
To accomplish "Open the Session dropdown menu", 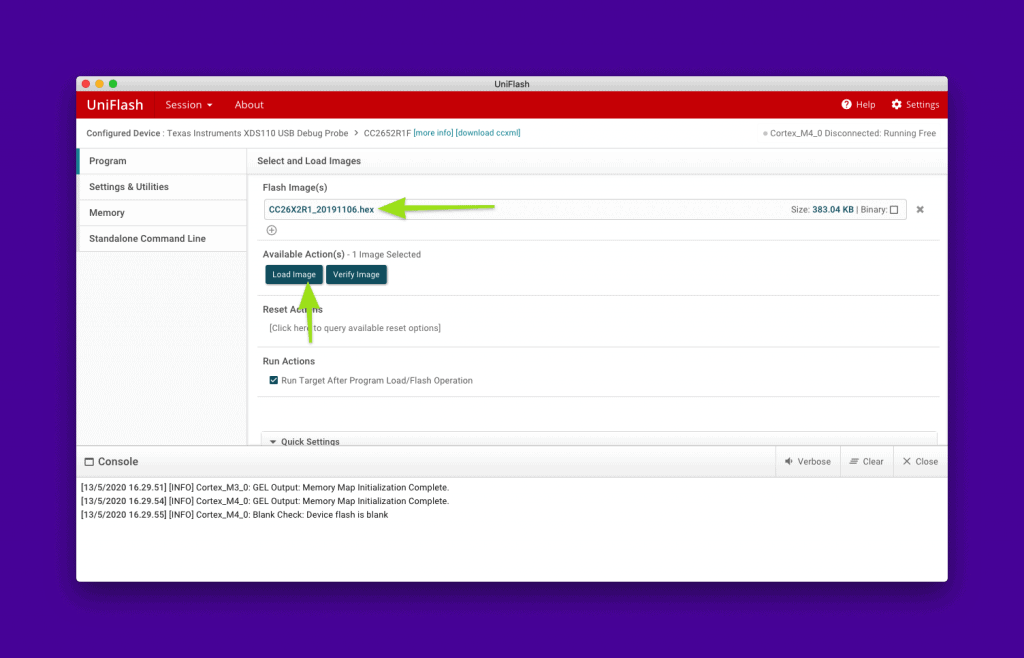I will click(x=189, y=104).
